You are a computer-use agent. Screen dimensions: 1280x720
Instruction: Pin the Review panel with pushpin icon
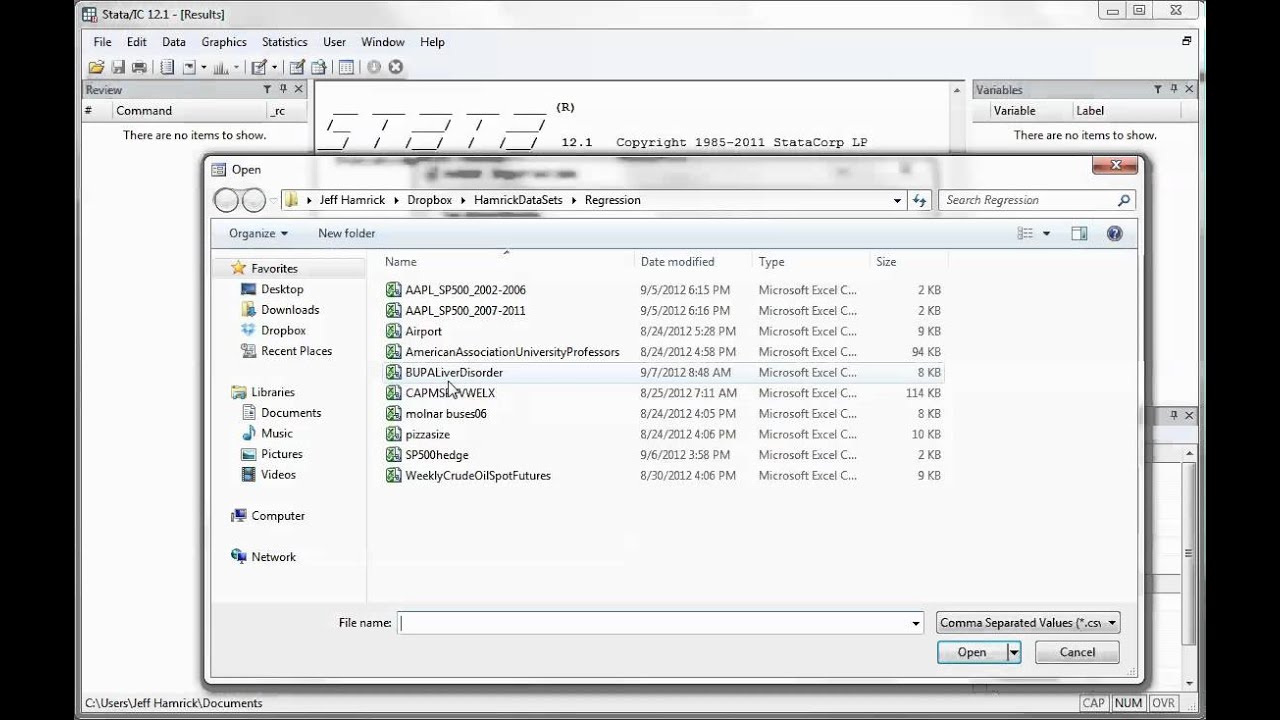pos(283,89)
